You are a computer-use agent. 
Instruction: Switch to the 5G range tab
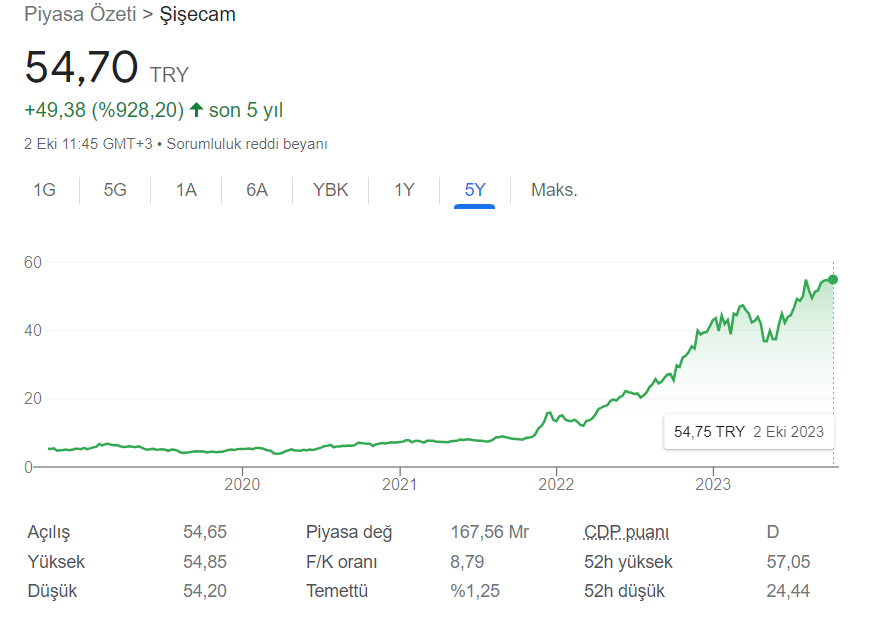click(115, 190)
